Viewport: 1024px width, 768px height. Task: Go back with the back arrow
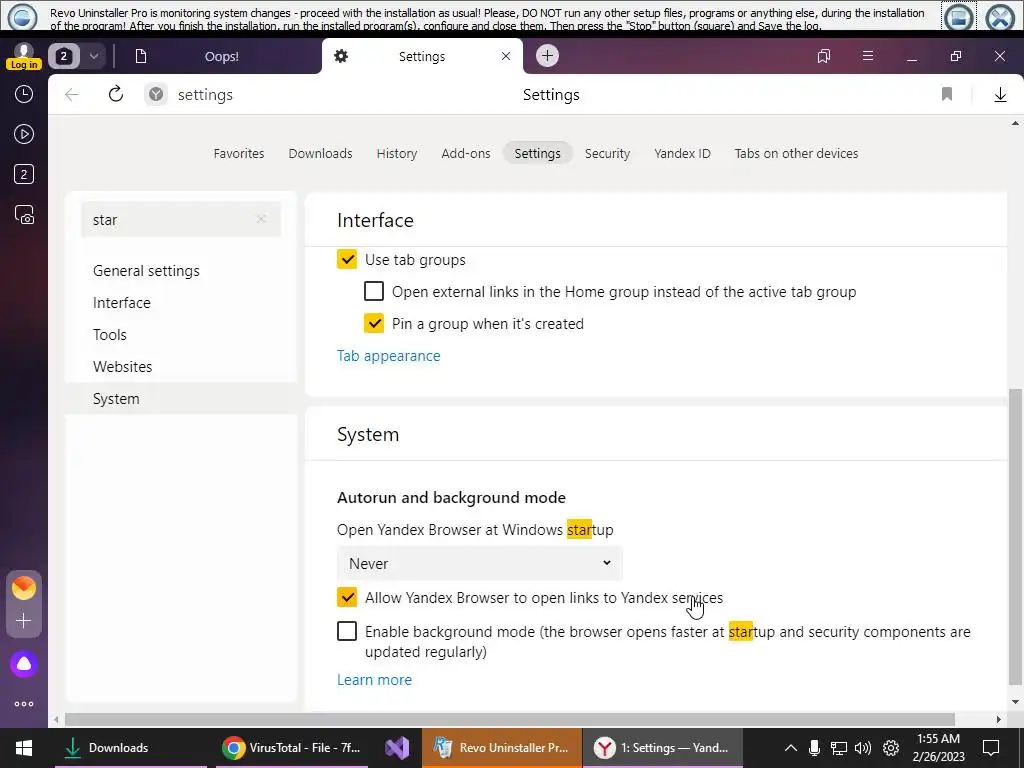72,95
